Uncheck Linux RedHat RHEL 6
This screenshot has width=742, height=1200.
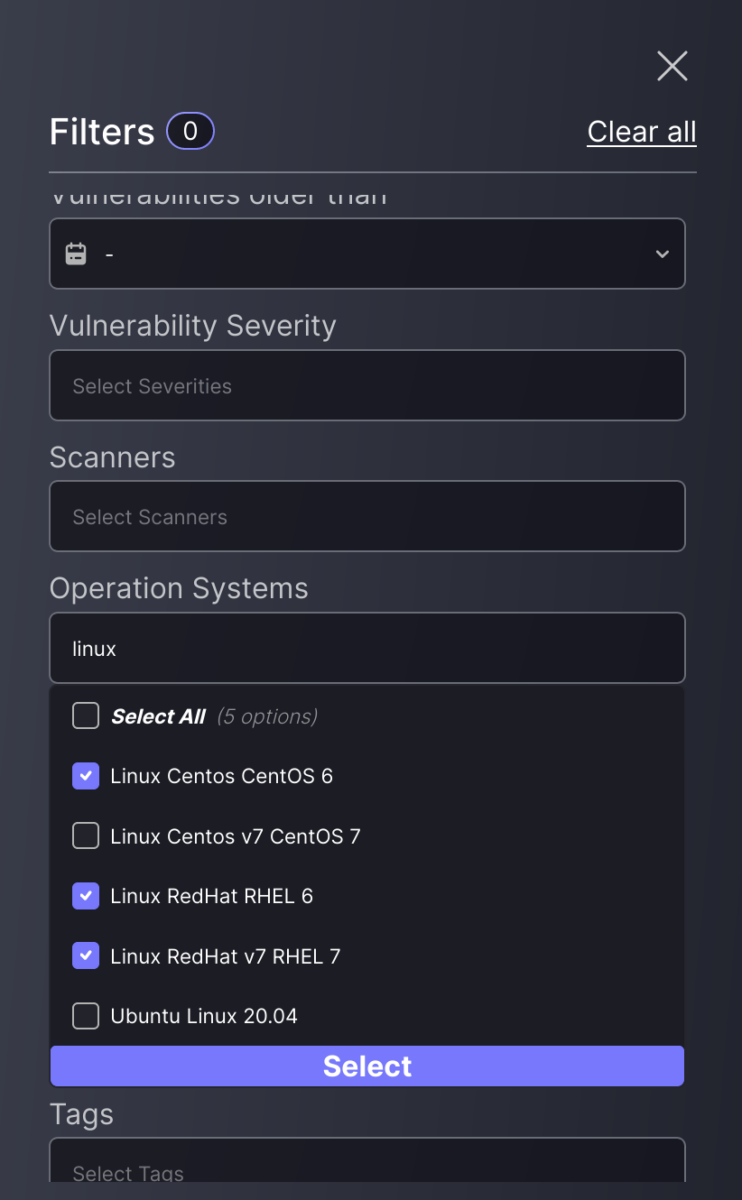[x=86, y=896]
